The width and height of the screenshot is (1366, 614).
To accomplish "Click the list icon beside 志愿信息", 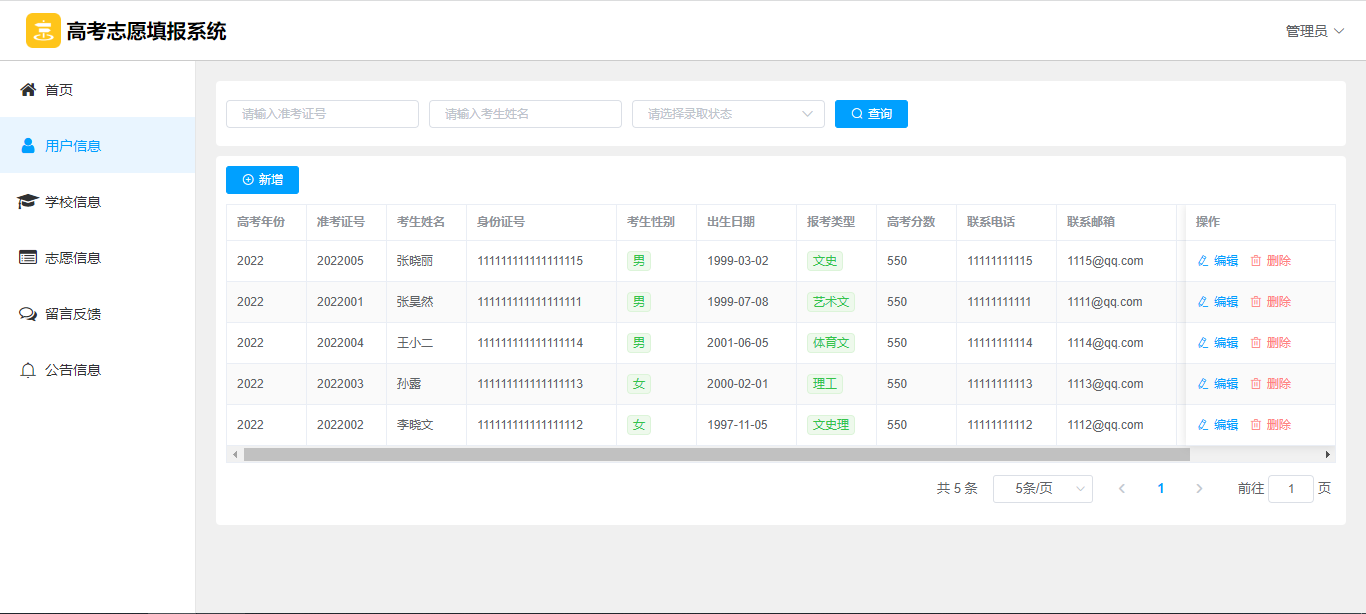I will tap(28, 258).
